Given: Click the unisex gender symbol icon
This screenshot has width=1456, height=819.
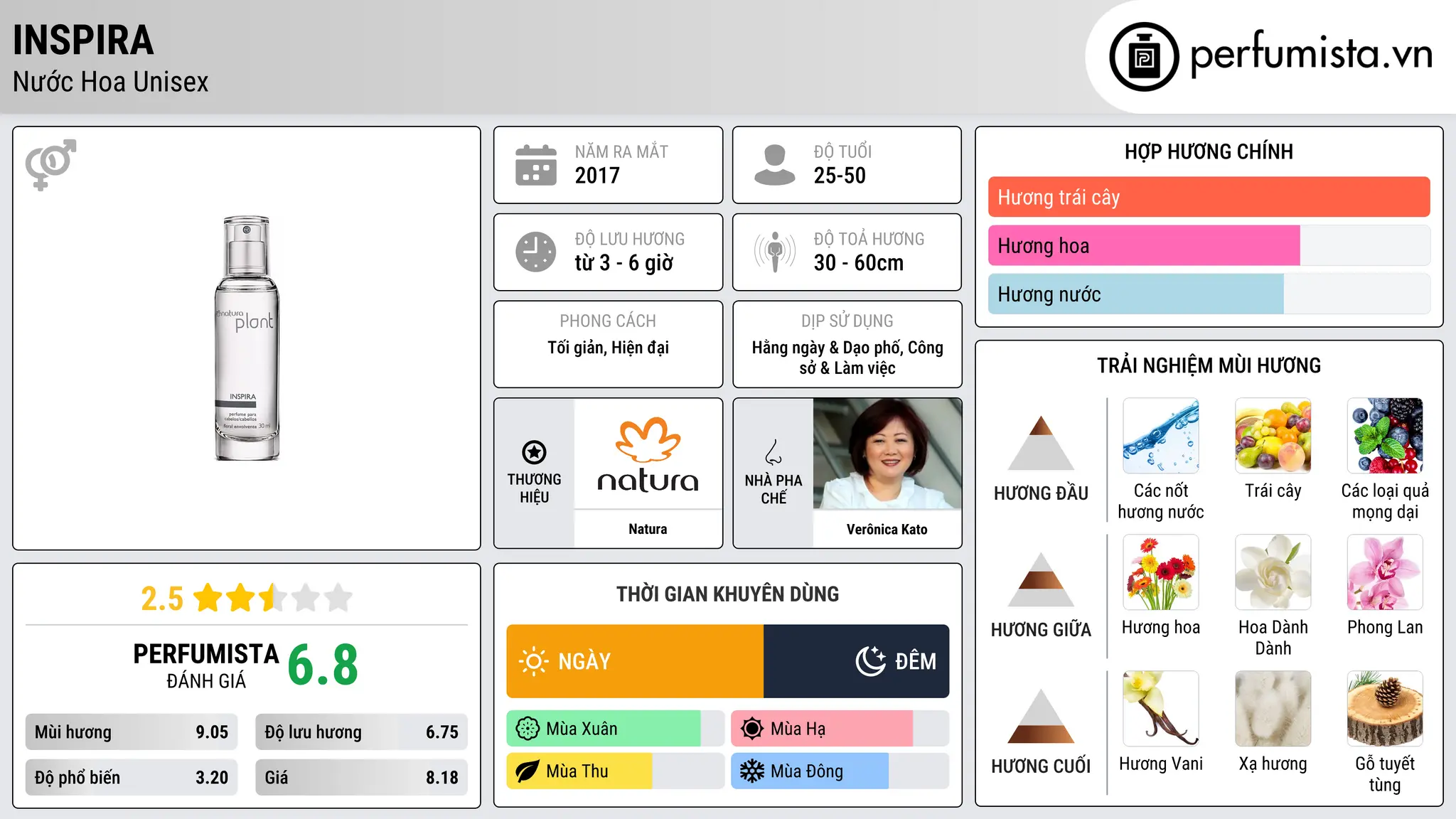Looking at the screenshot, I should point(50,164).
